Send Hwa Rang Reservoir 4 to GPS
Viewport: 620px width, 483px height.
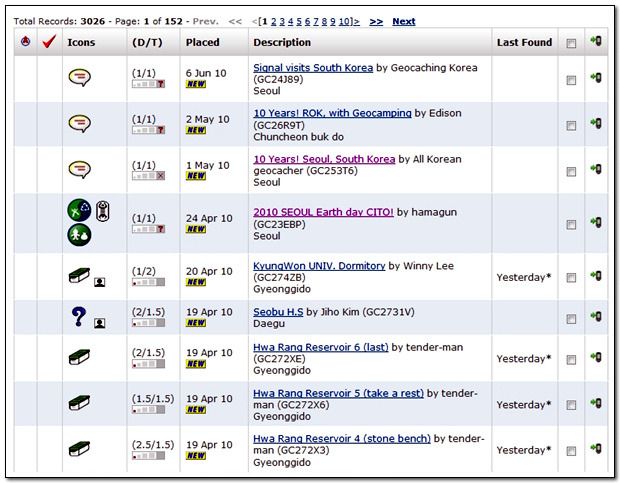click(x=596, y=448)
